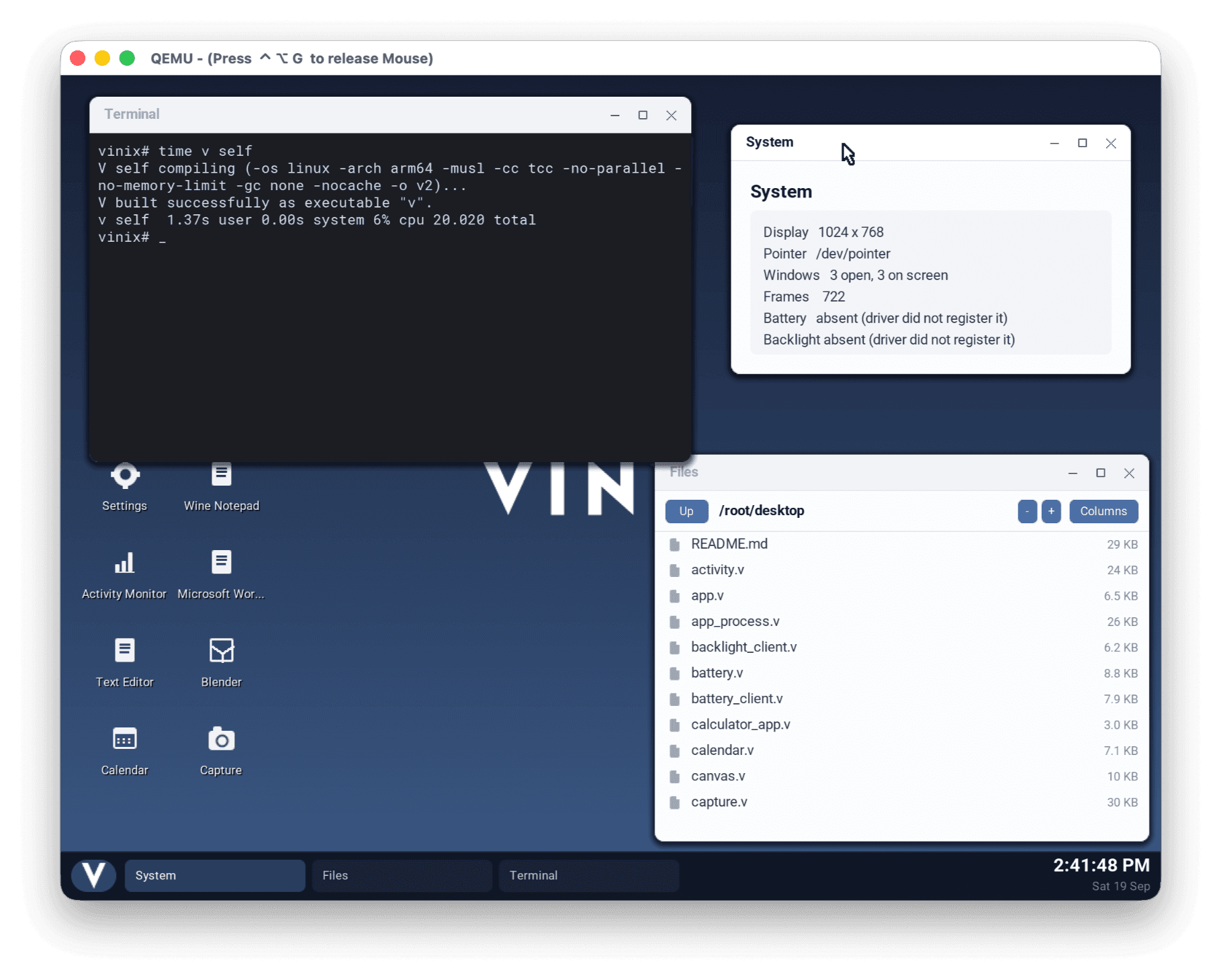The width and height of the screenshot is (1221, 980).
Task: Click the minus button in Files toolbar
Action: point(1027,511)
